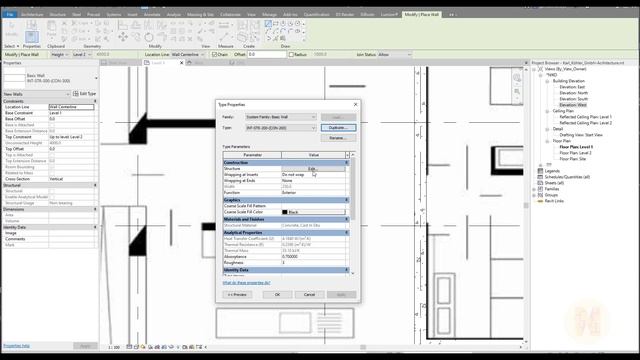Open the Annotate ribbon tab
The width and height of the screenshot is (640, 360).
click(x=152, y=14)
